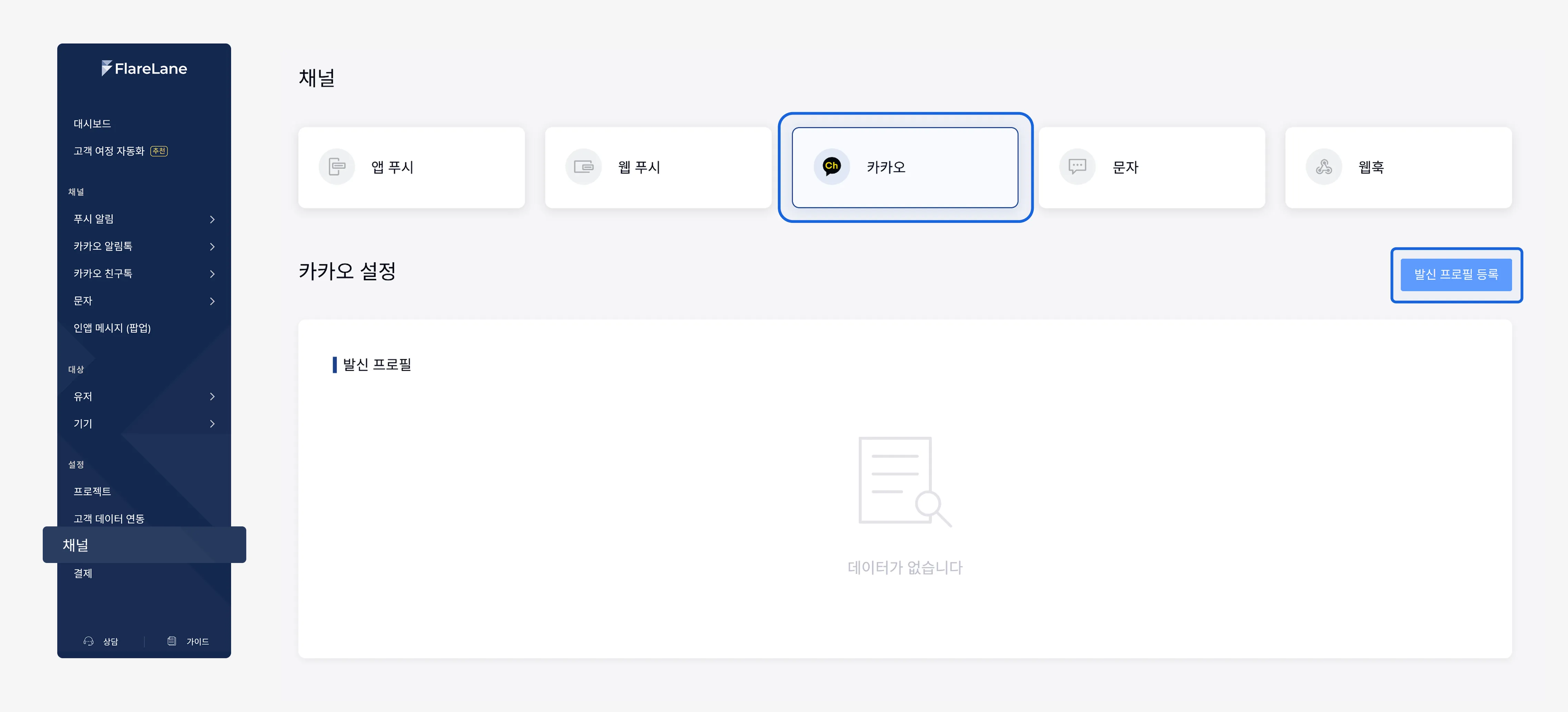Expand the 푸시 알림 menu chevron
This screenshot has height=712, width=1568.
pos(212,219)
